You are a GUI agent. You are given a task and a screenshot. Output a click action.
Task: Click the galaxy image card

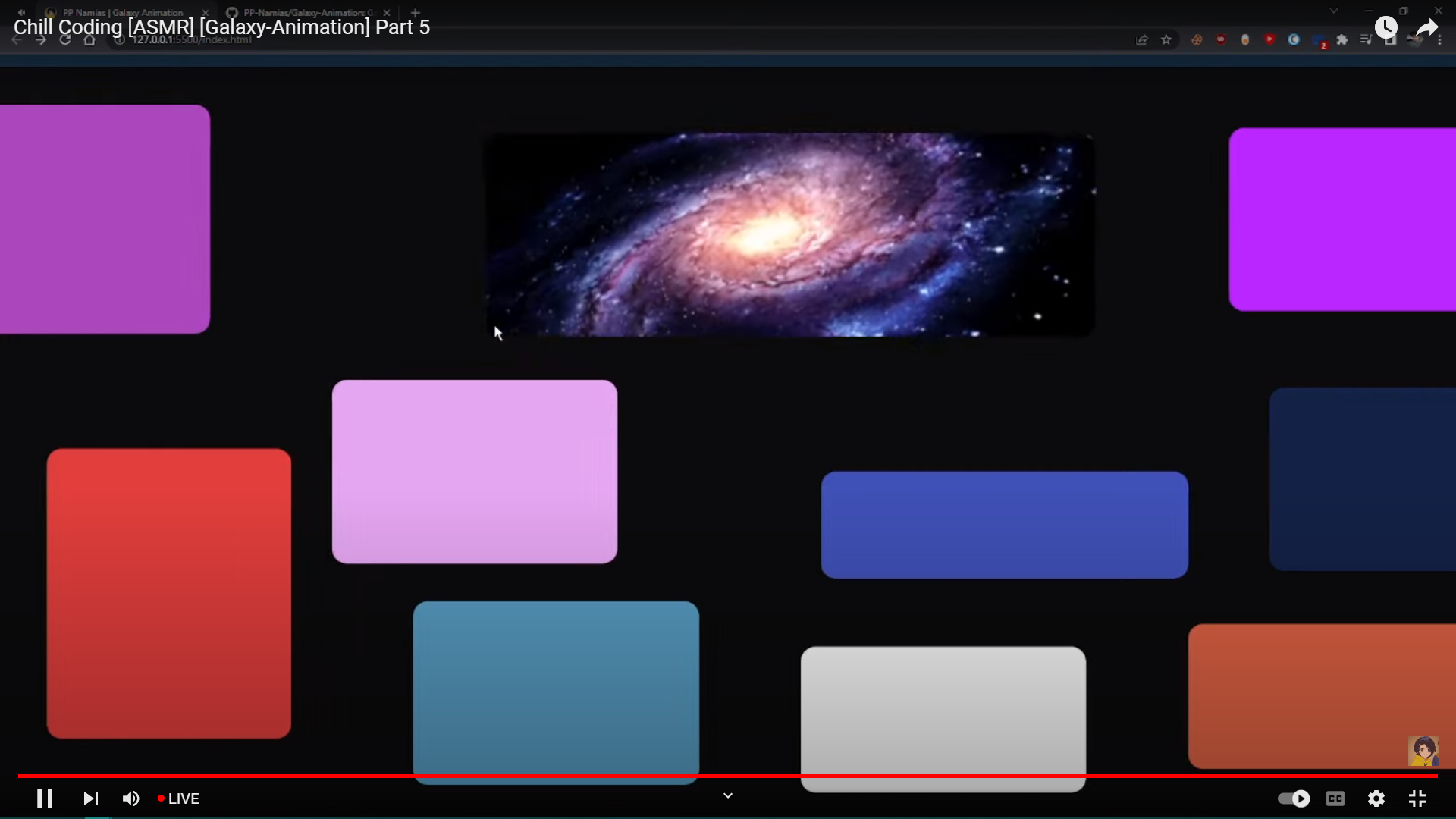pyautogui.click(x=789, y=235)
